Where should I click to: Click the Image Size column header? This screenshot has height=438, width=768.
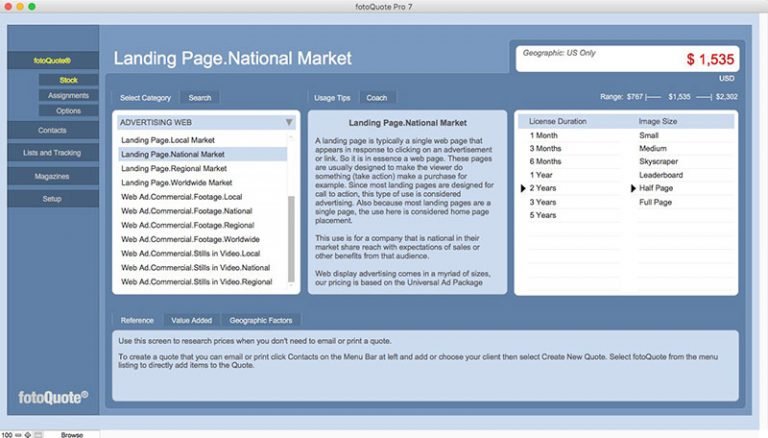point(658,122)
